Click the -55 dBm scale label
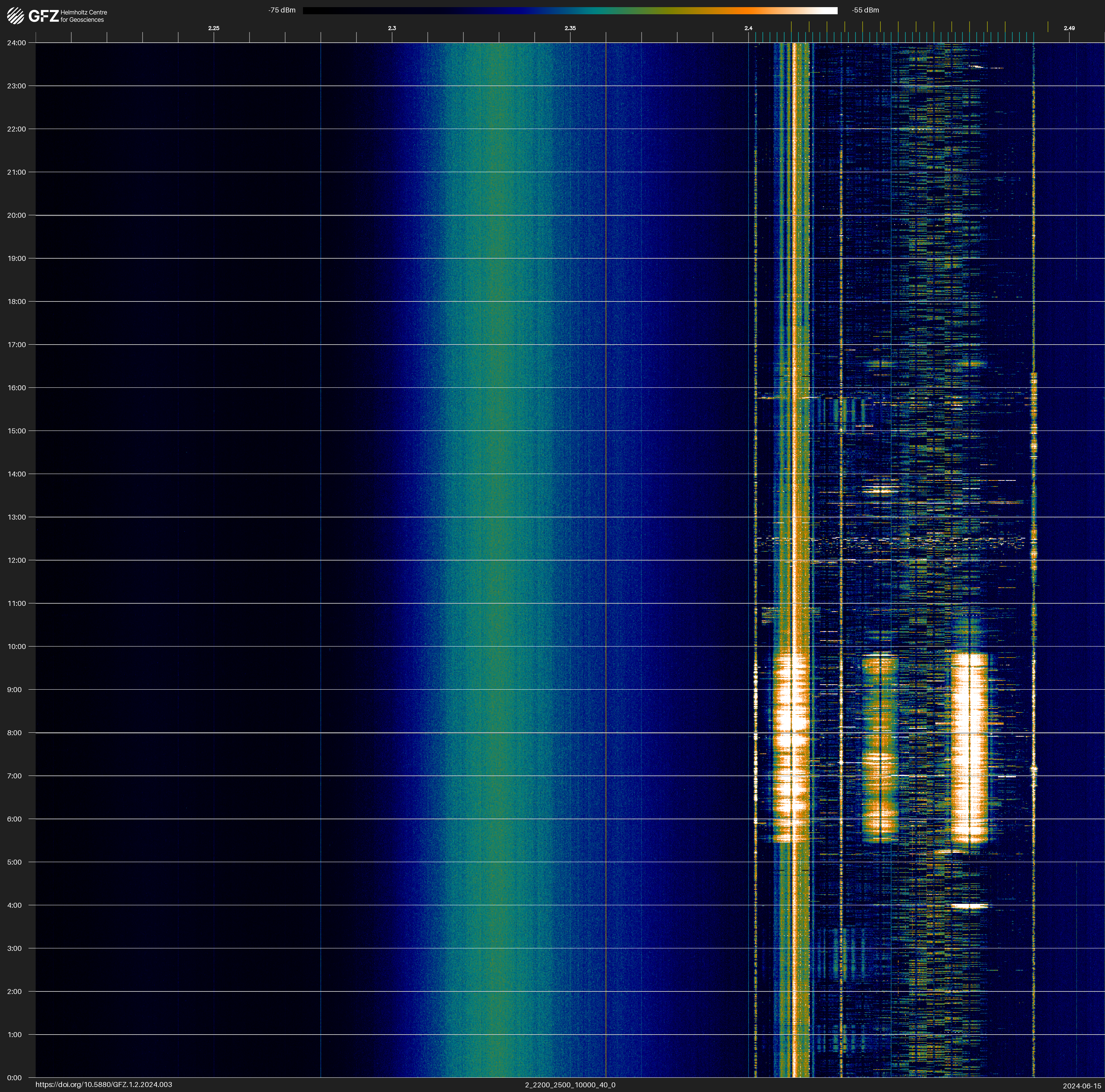This screenshot has width=1105, height=1092. [865, 10]
